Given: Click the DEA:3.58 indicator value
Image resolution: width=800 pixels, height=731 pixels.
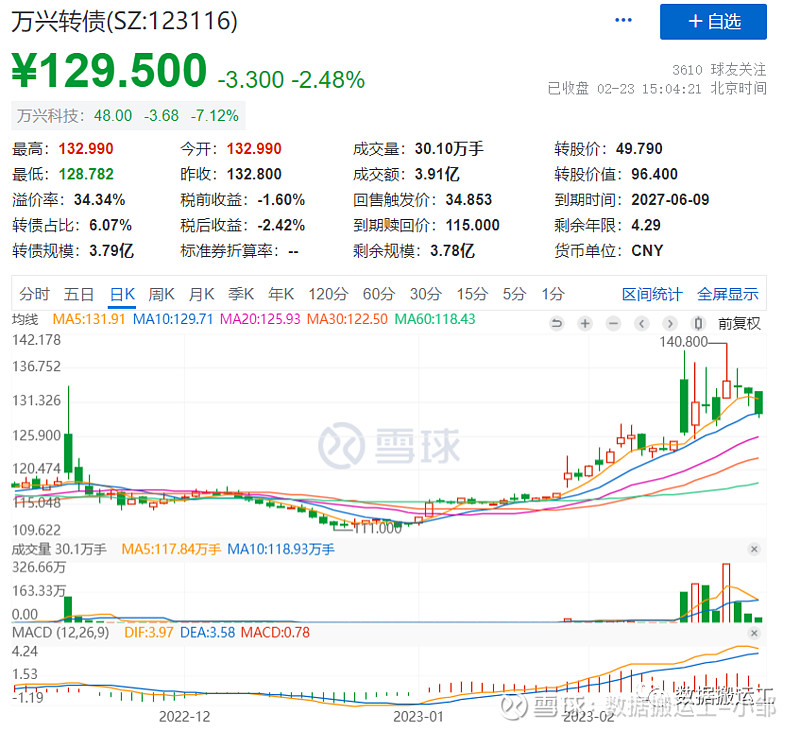Looking at the screenshot, I should point(208,633).
